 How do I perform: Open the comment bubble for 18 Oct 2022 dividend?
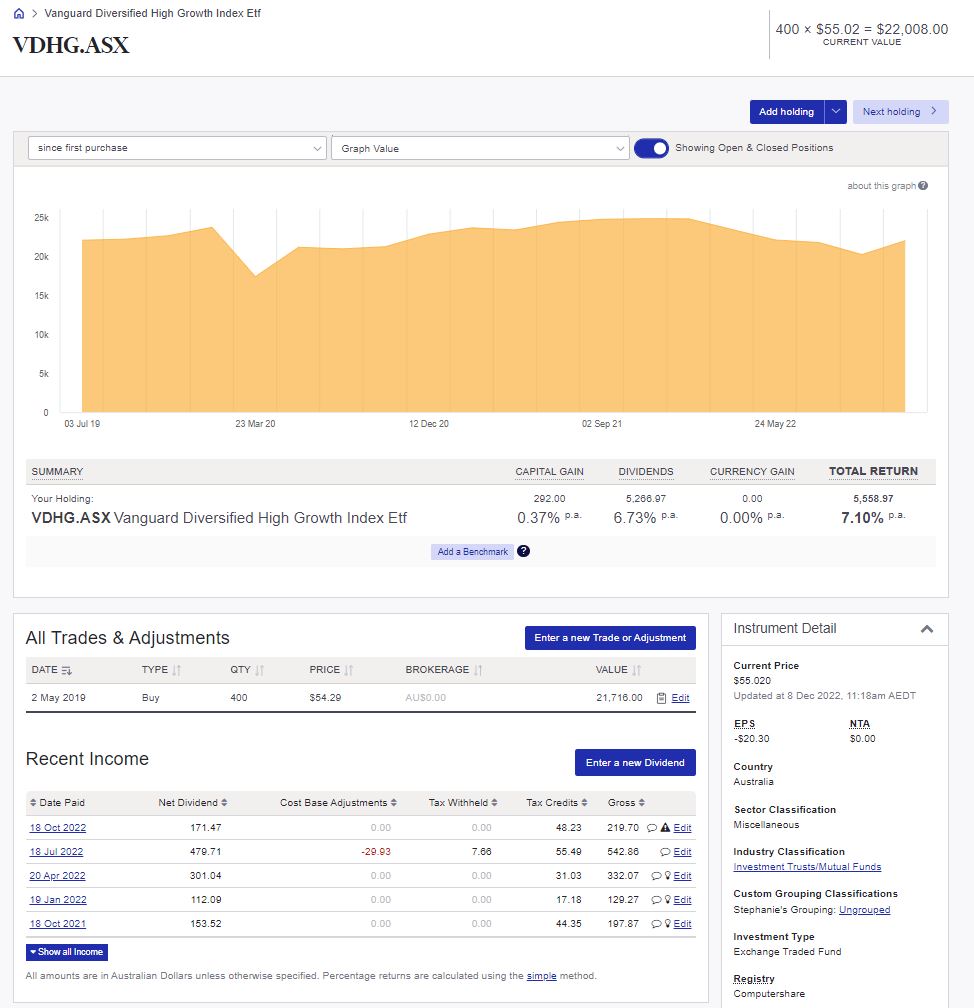point(651,828)
